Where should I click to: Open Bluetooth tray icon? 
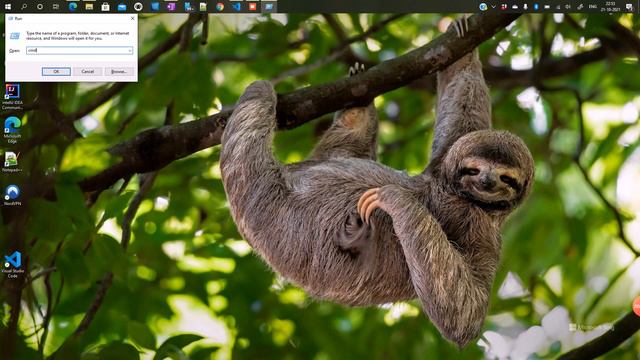[536, 7]
